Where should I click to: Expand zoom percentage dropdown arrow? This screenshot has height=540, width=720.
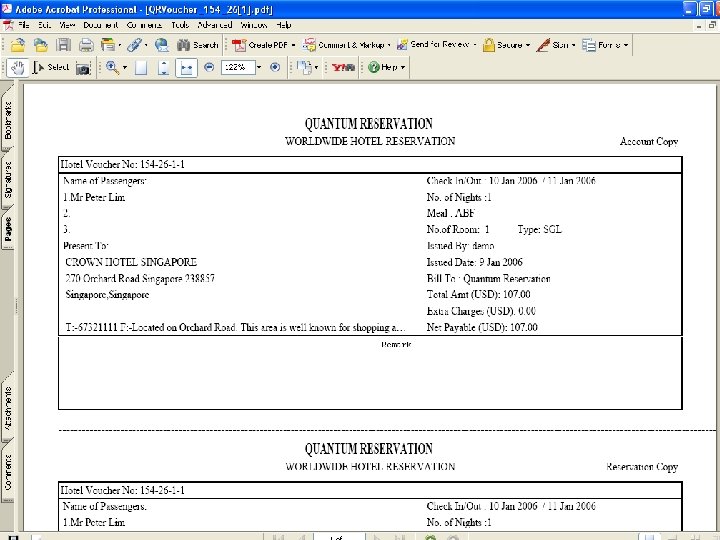point(259,68)
